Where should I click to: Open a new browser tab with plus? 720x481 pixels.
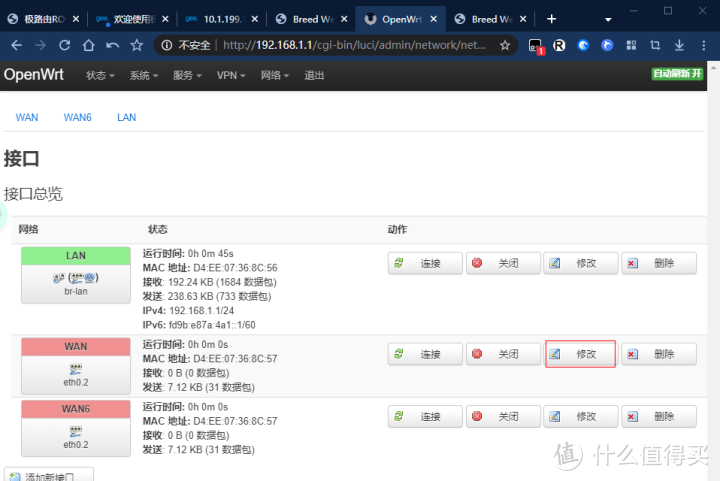[x=551, y=19]
